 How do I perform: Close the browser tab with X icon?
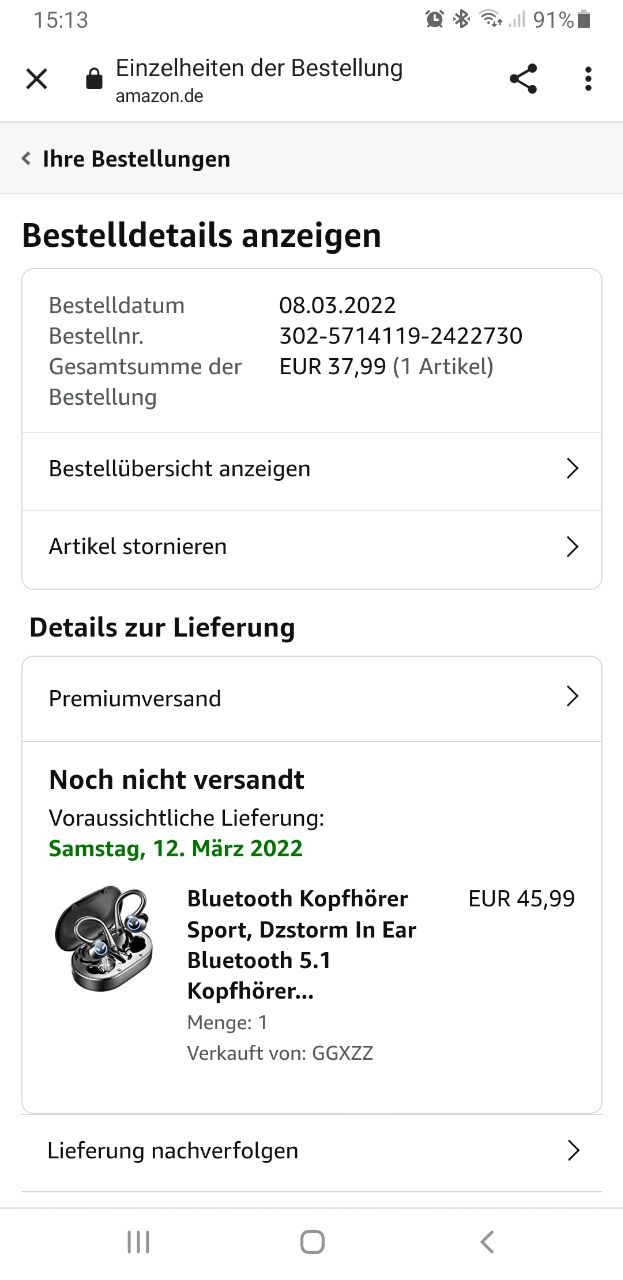pyautogui.click(x=36, y=79)
